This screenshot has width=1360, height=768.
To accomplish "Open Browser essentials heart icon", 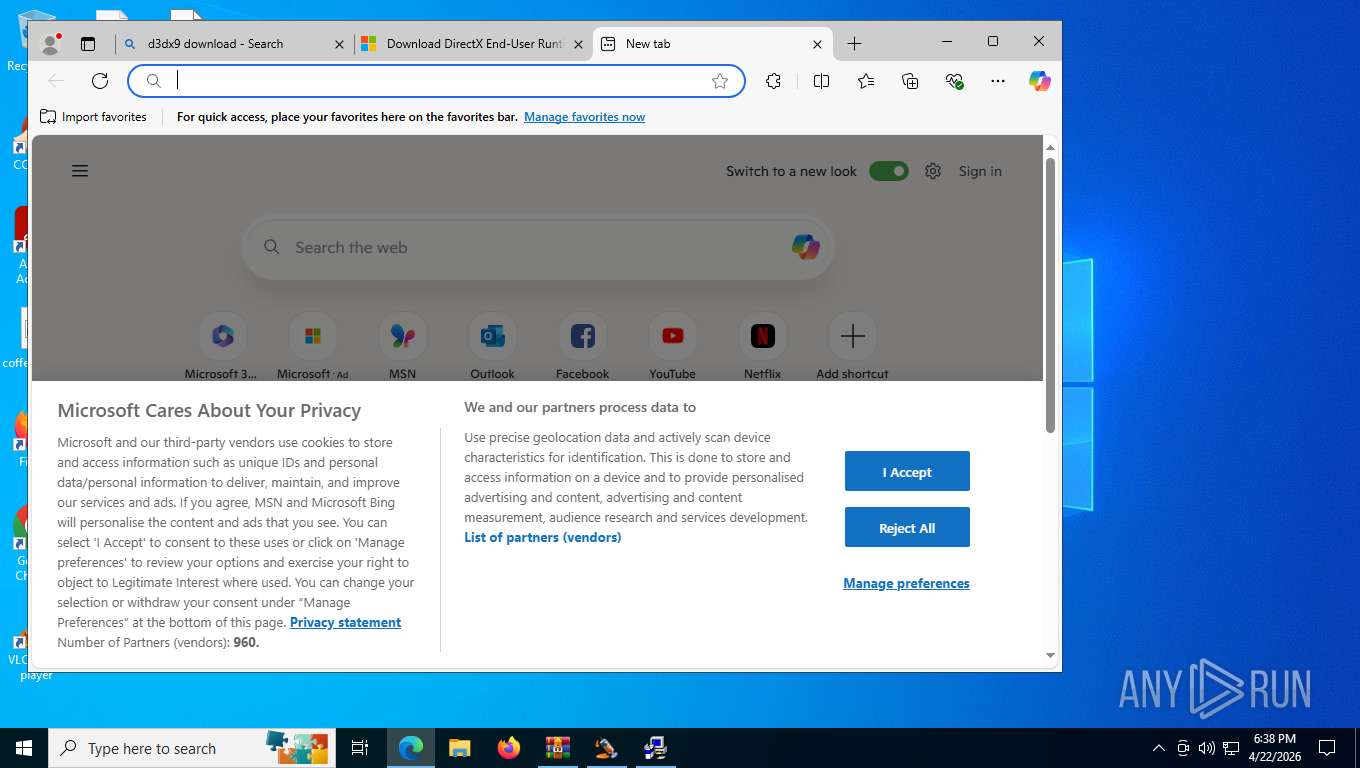I will (954, 81).
